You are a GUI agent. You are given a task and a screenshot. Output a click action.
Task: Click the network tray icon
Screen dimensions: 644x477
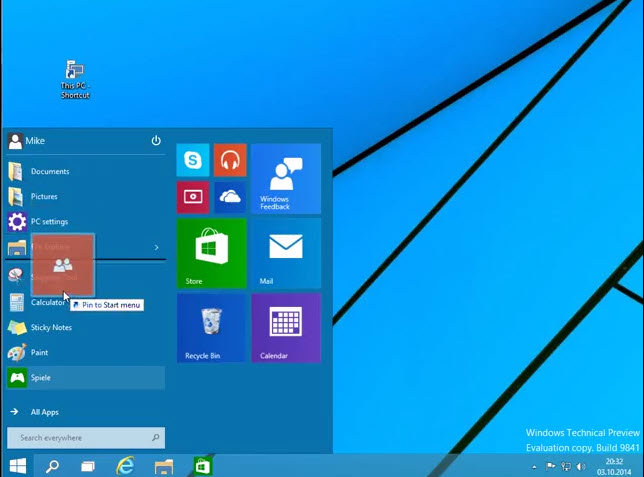pos(566,466)
